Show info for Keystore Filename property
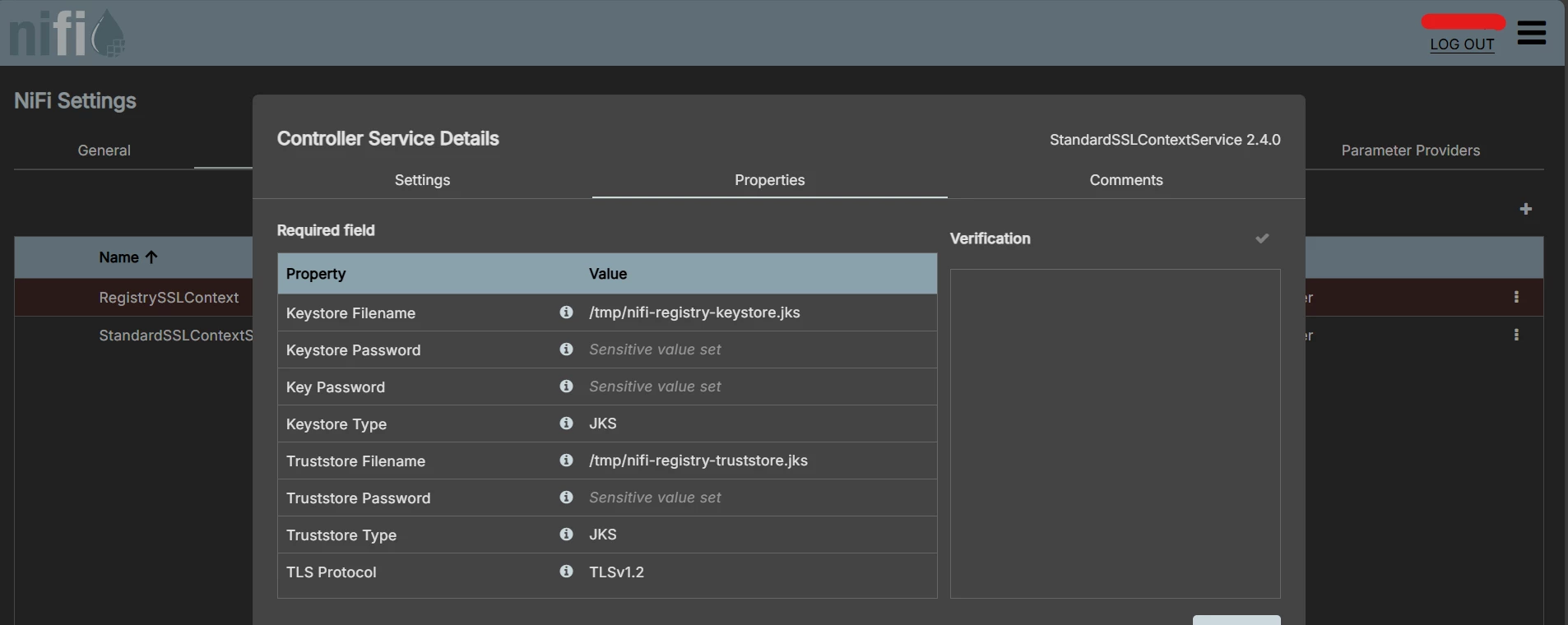This screenshot has width=1568, height=625. [566, 312]
